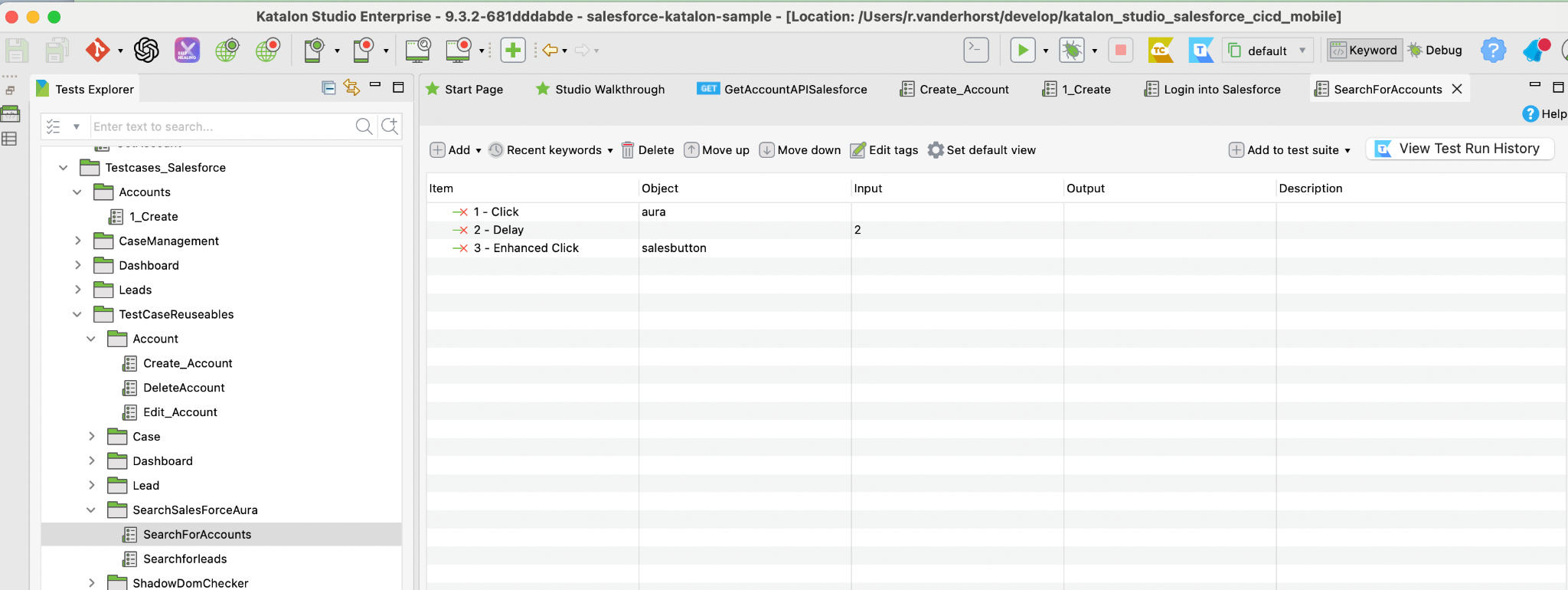Viewport: 1568px width, 590px height.
Task: Click the red Stop execution button
Action: coord(1120,51)
